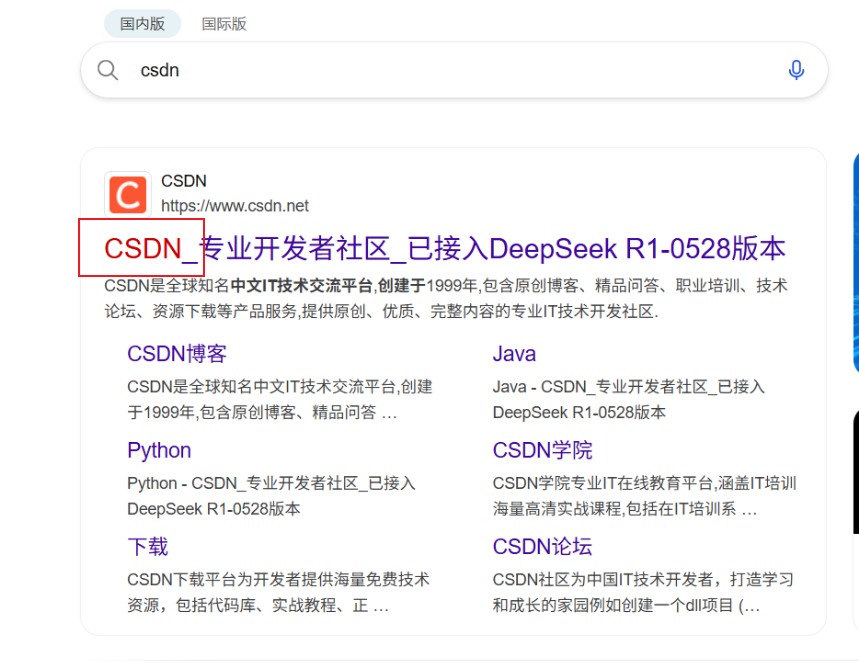Click the description starting CSDN是全球知名中文IT技术交流平台,创建于1999年

[x=445, y=299]
